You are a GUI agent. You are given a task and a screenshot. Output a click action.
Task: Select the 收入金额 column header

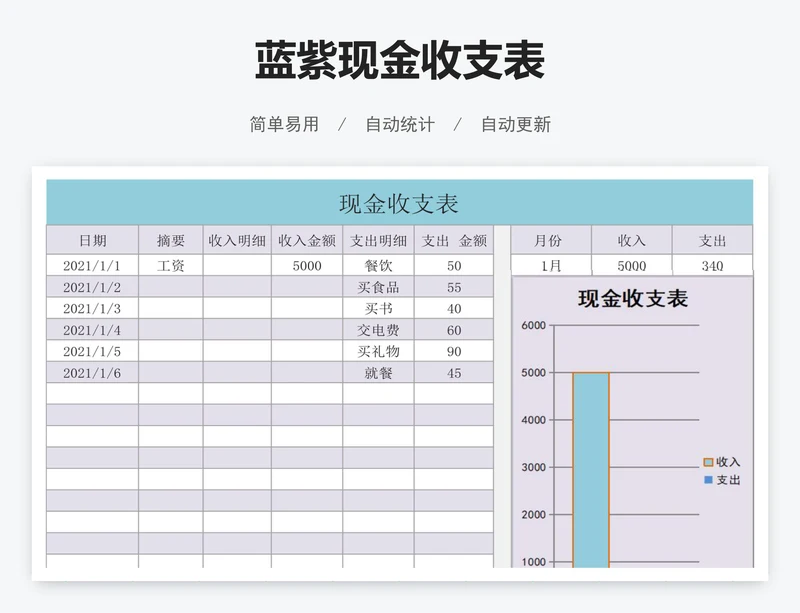[x=307, y=240]
